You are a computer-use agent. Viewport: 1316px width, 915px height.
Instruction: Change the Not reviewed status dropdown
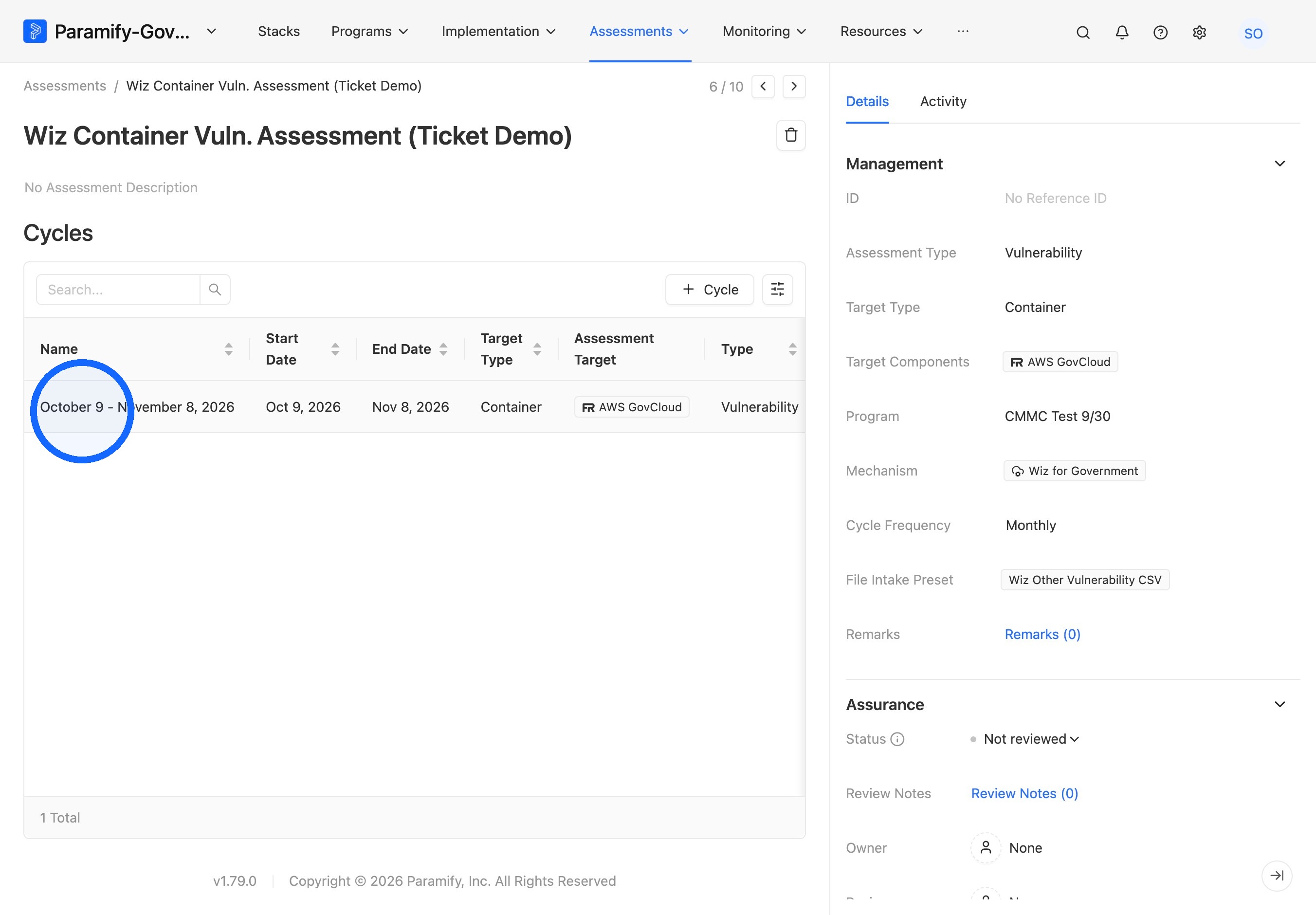pyautogui.click(x=1025, y=740)
